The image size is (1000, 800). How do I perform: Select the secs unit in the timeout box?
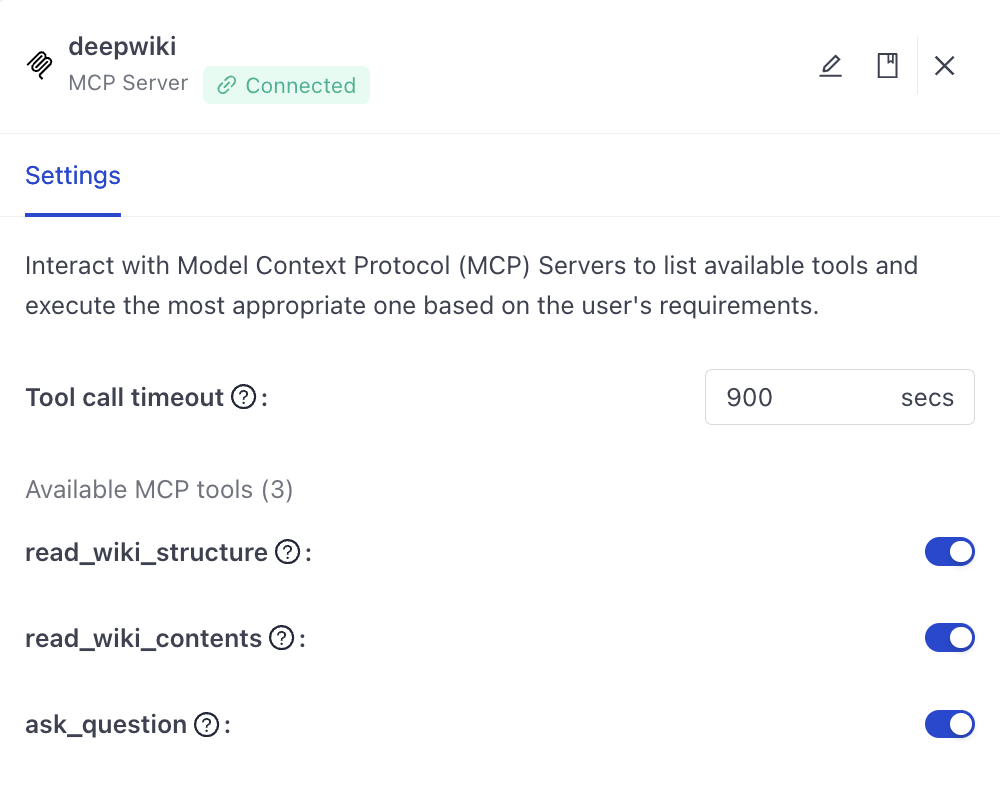[x=926, y=397]
